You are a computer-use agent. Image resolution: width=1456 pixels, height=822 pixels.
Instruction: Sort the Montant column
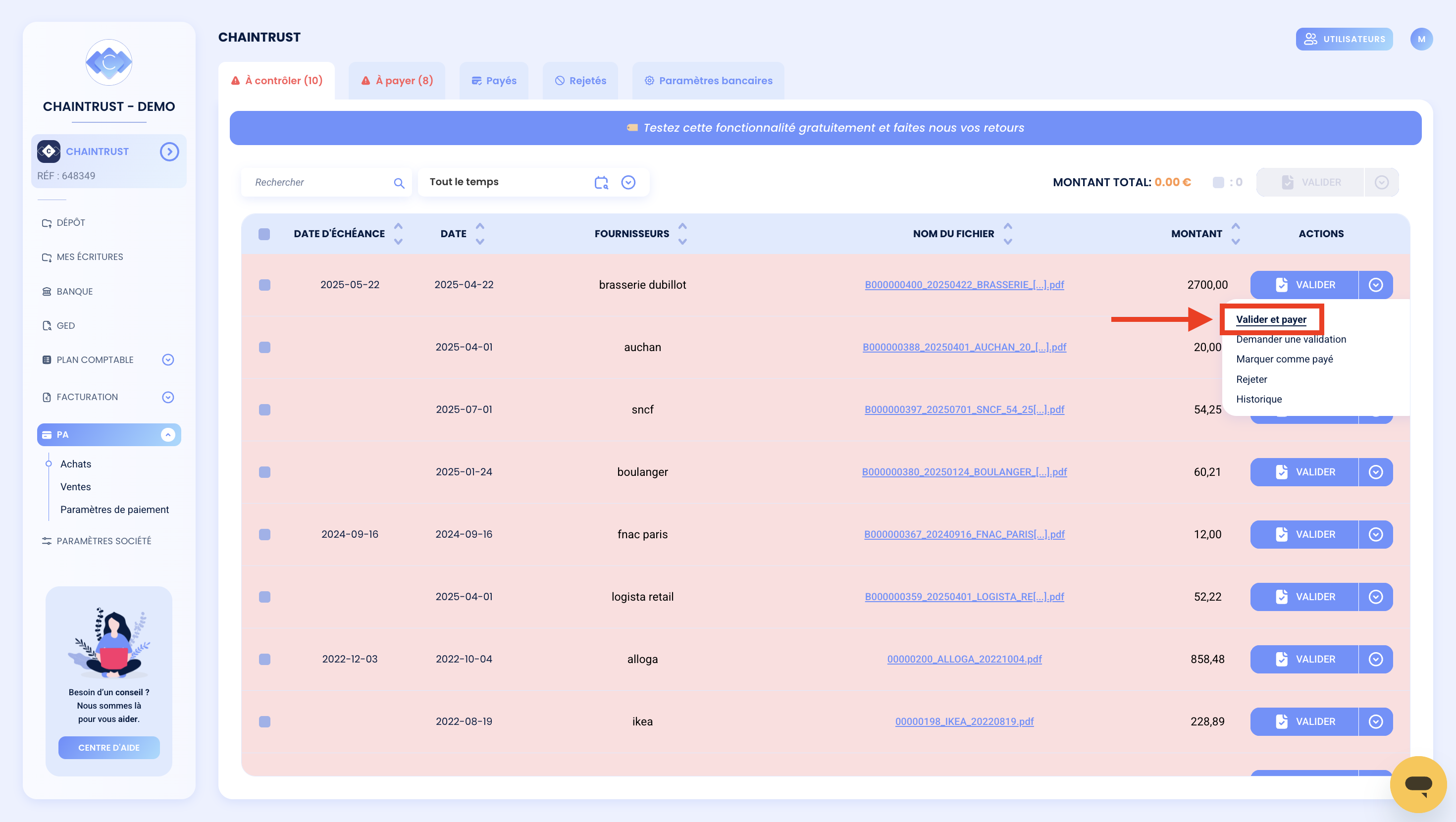tap(1236, 234)
